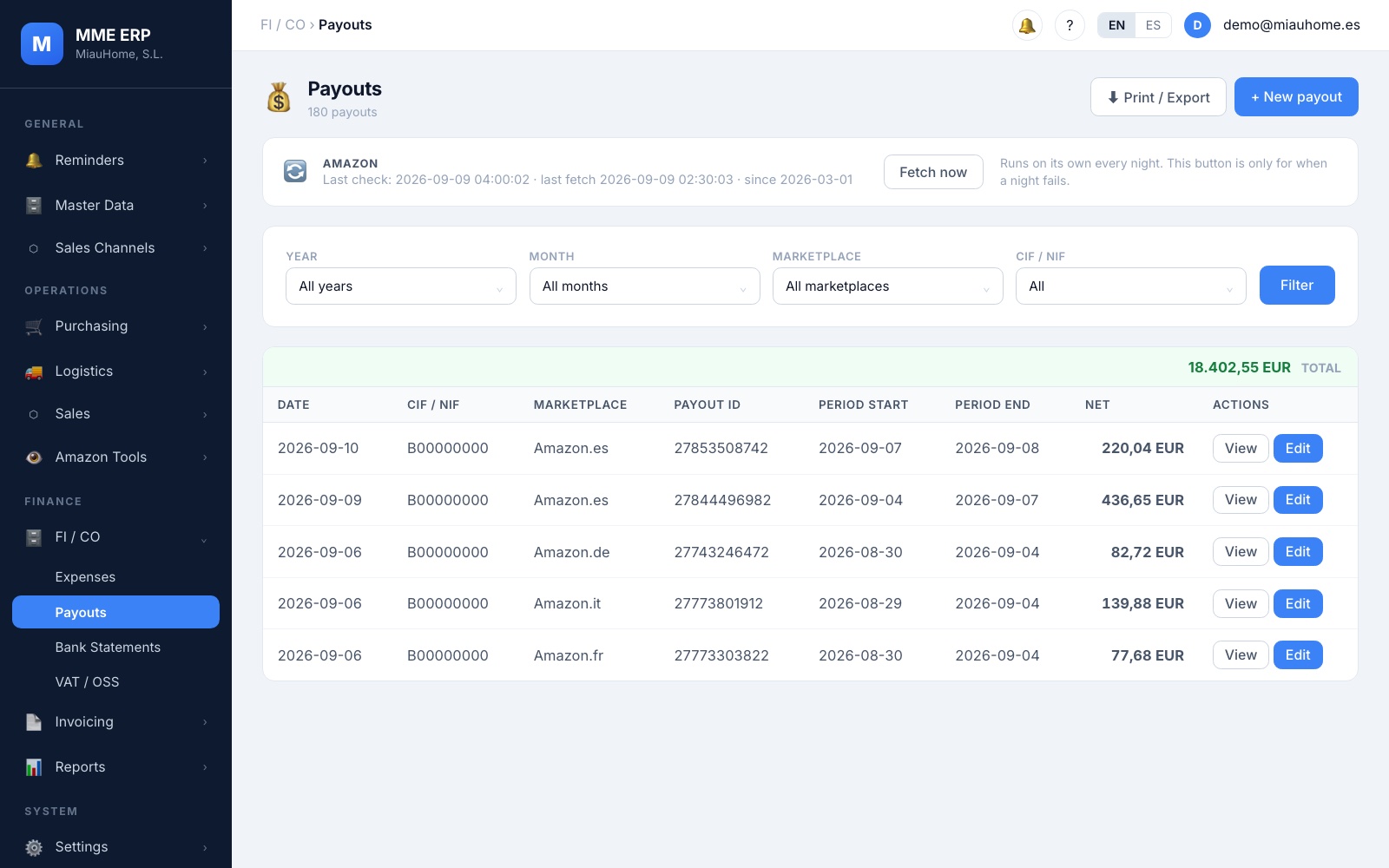Open the Year dropdown
This screenshot has height=868, width=1389.
pyautogui.click(x=401, y=286)
